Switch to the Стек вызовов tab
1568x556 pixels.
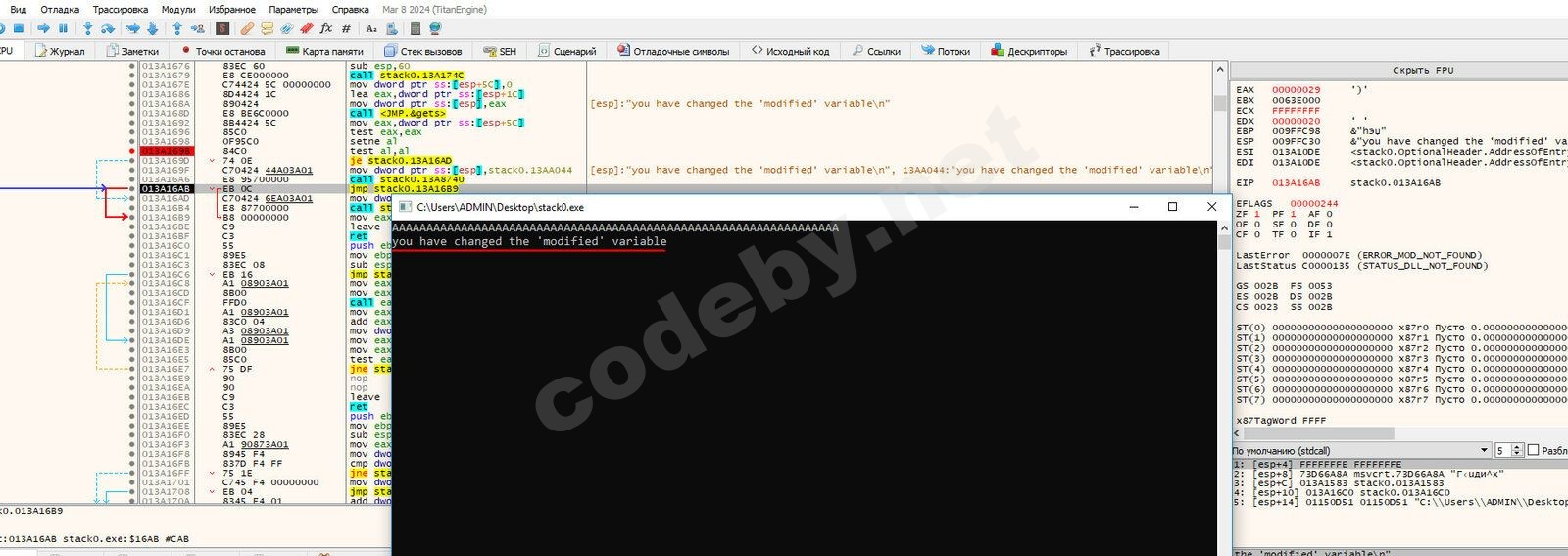point(423,51)
